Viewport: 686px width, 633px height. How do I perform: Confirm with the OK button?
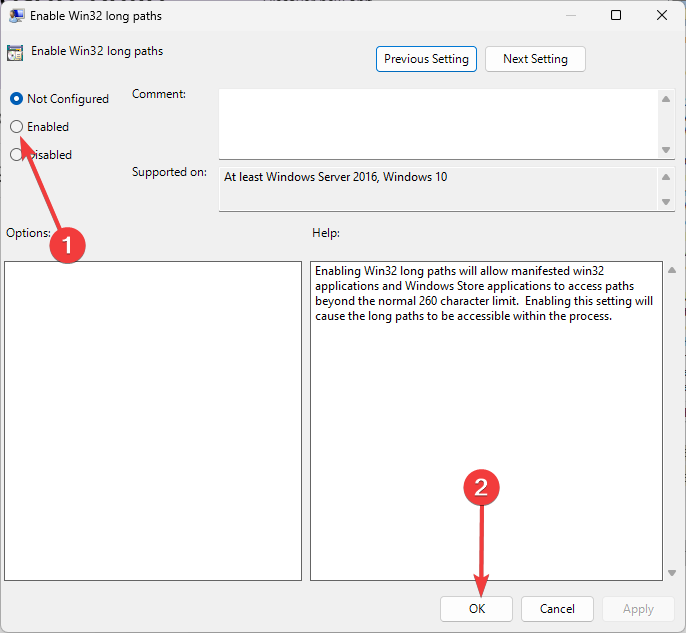(476, 609)
